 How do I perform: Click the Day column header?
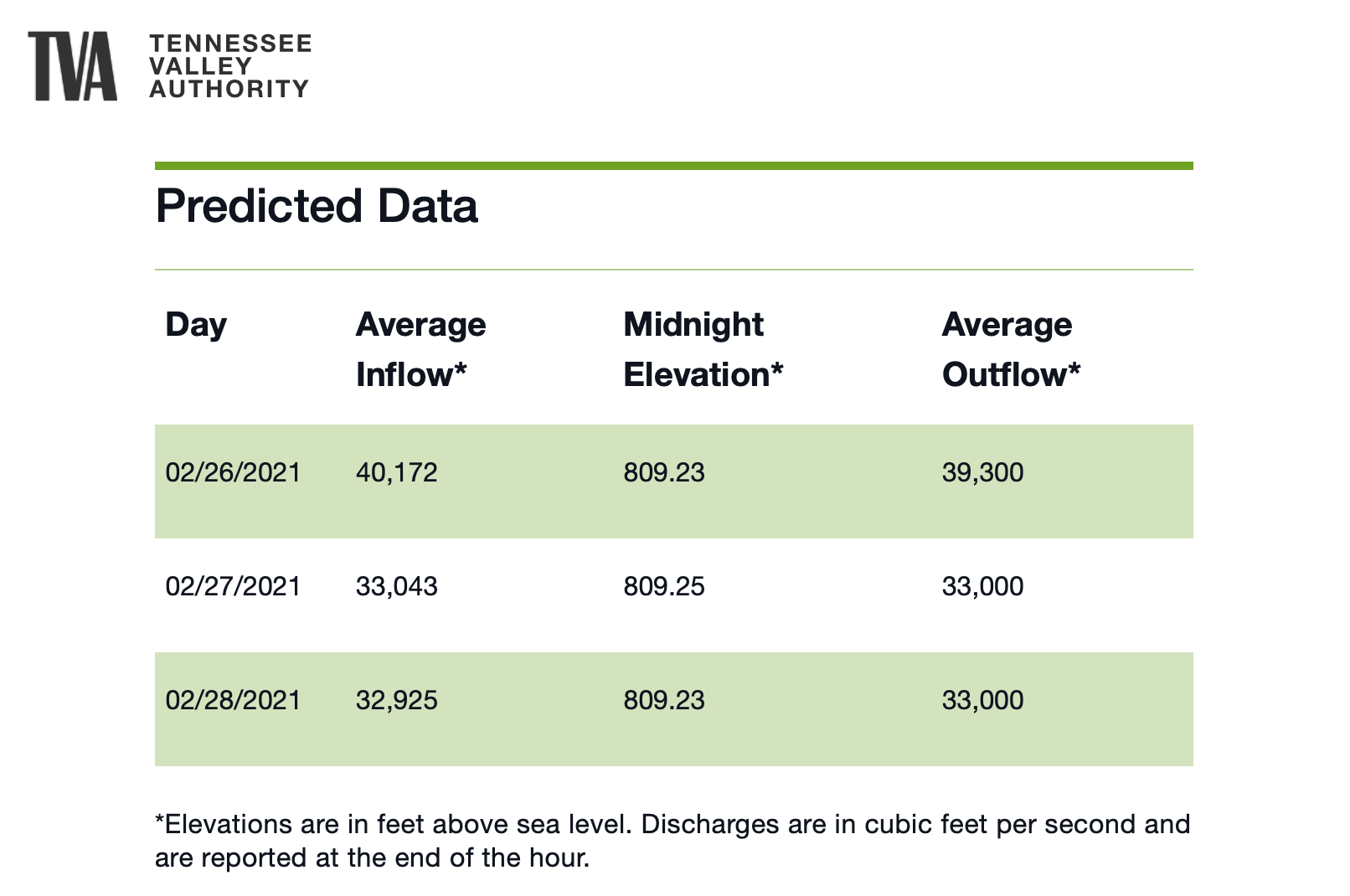tap(196, 325)
